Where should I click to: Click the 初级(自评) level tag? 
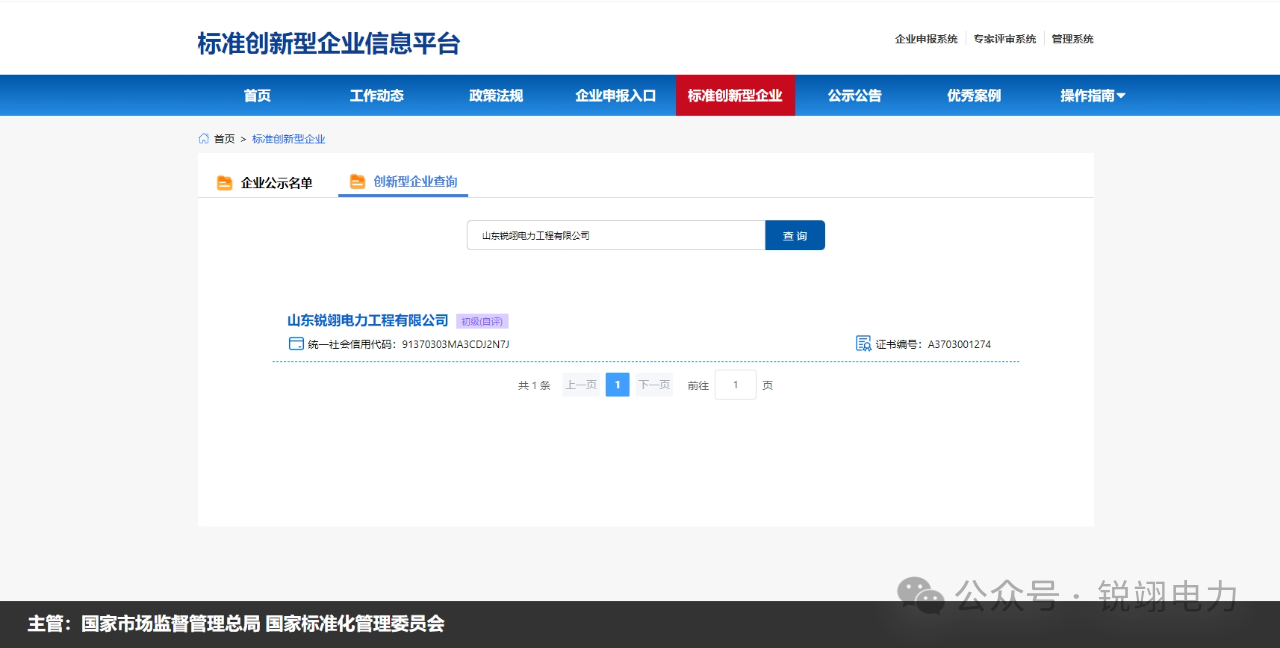click(483, 321)
